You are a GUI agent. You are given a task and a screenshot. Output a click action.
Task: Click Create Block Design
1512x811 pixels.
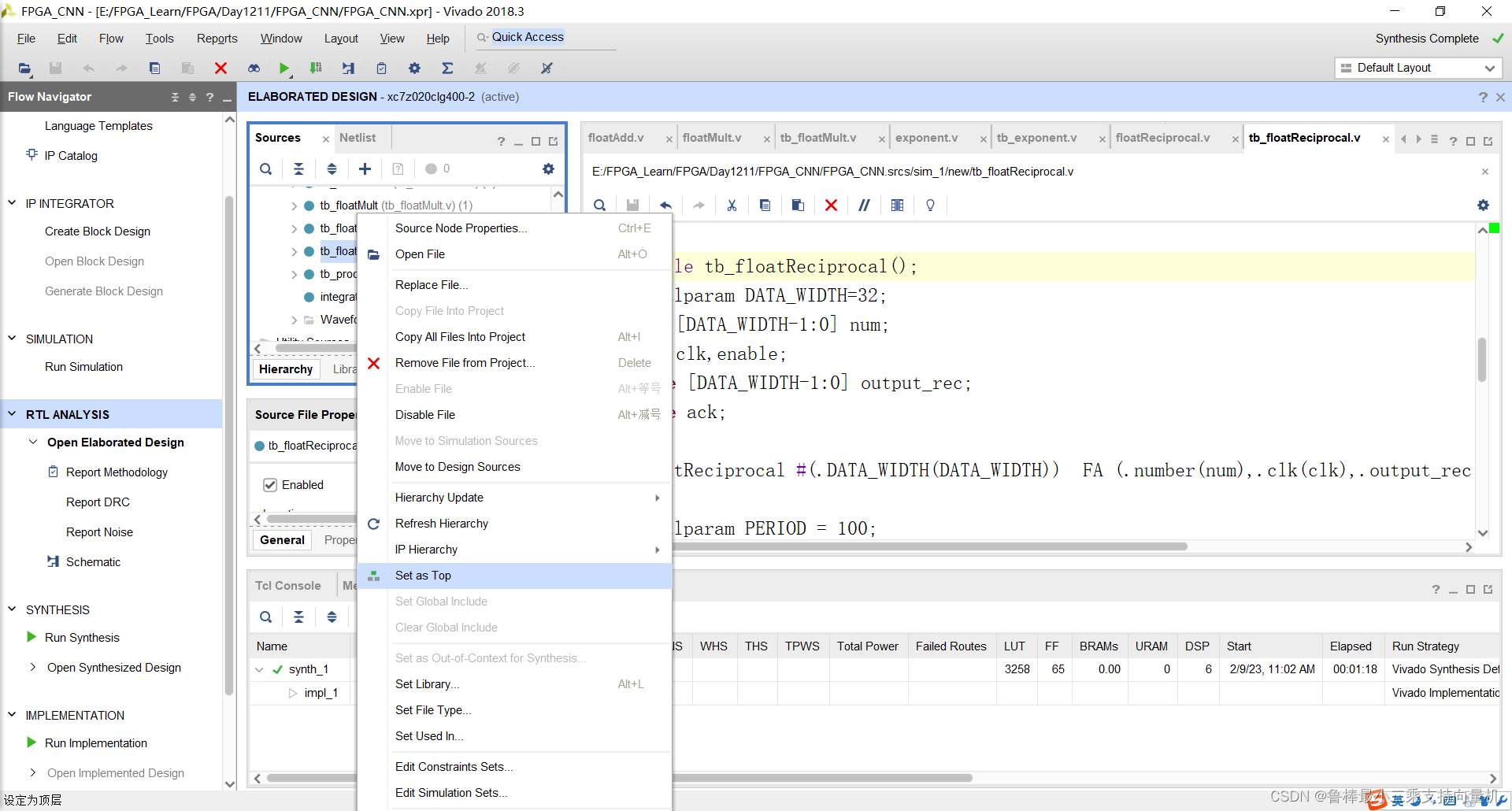pos(98,231)
